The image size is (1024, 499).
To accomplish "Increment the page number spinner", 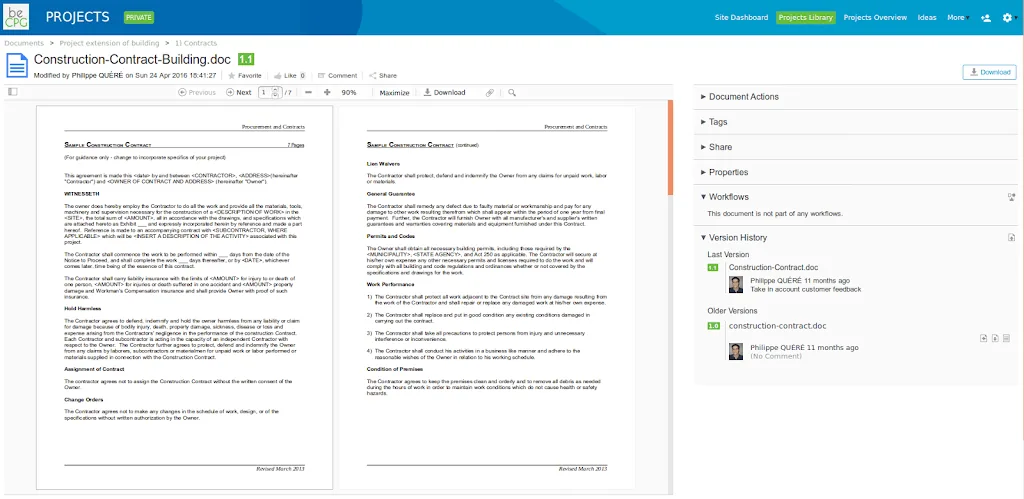I will [276, 90].
